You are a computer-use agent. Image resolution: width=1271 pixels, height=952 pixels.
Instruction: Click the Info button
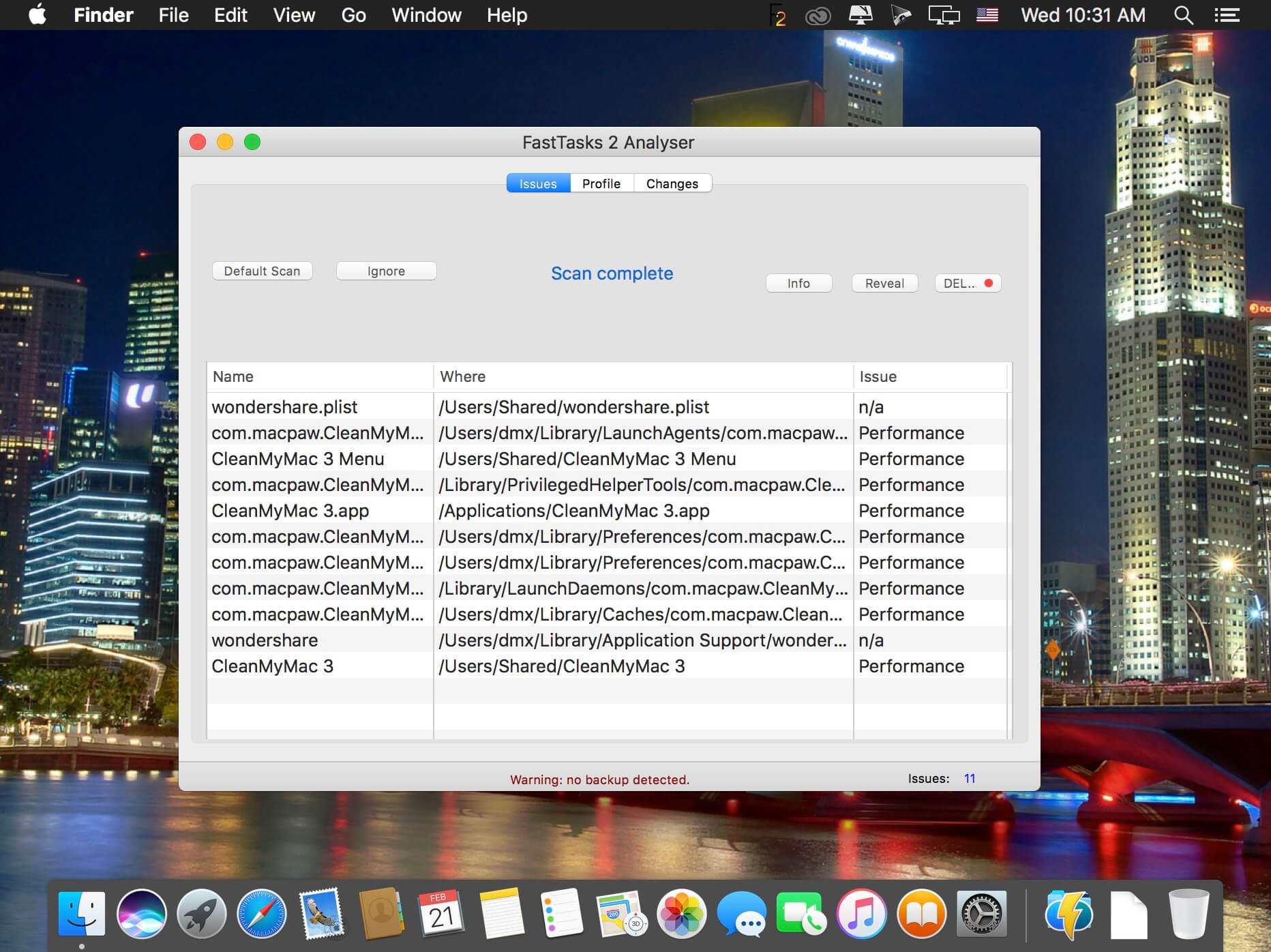coord(798,283)
